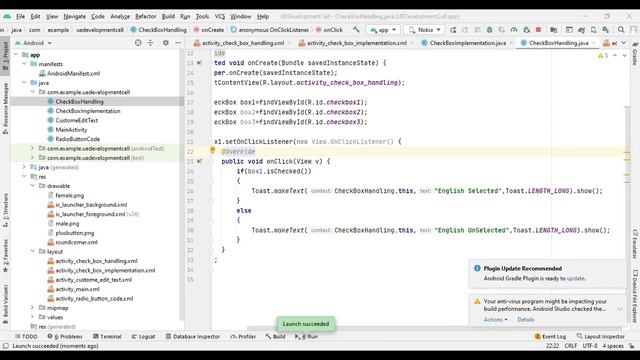
Task: Click the Debug app bug icon
Action: 489,30
